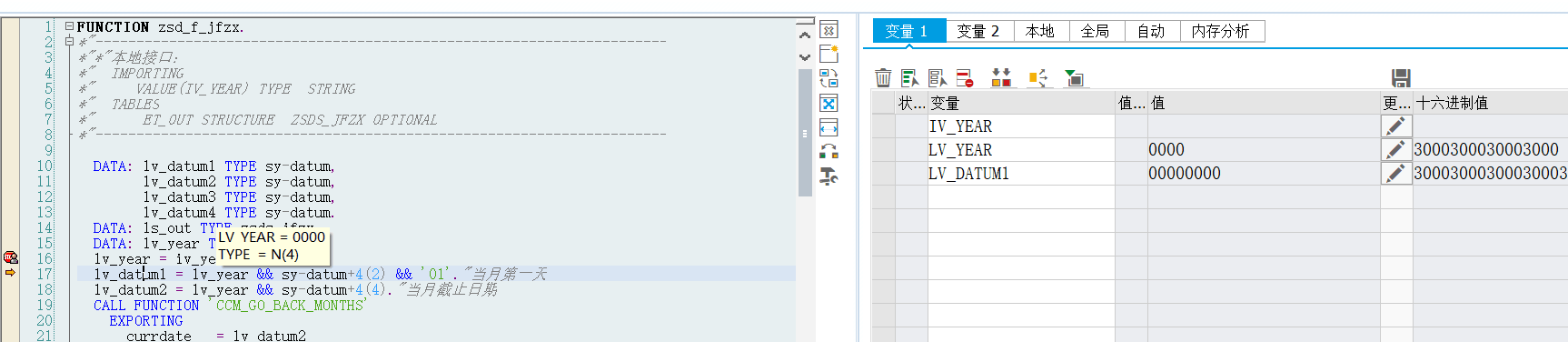Click the comment 当月截止日期 on line 18
The height and width of the screenshot is (342, 1568).
[452, 289]
